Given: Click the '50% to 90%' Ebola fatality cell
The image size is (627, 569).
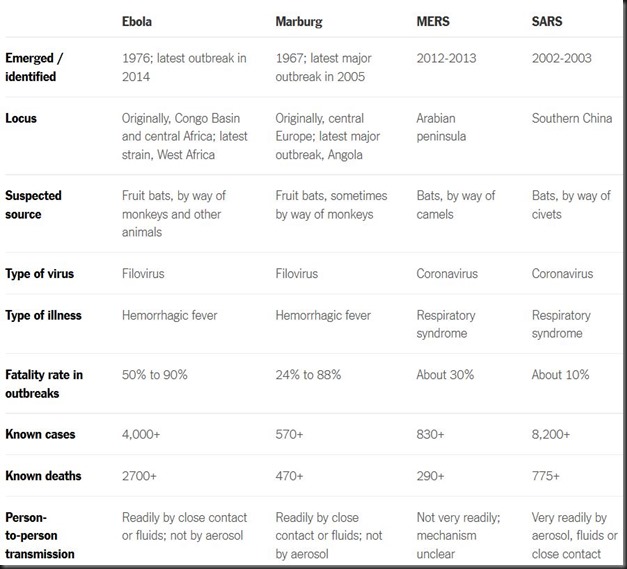Looking at the screenshot, I should 155,375.
